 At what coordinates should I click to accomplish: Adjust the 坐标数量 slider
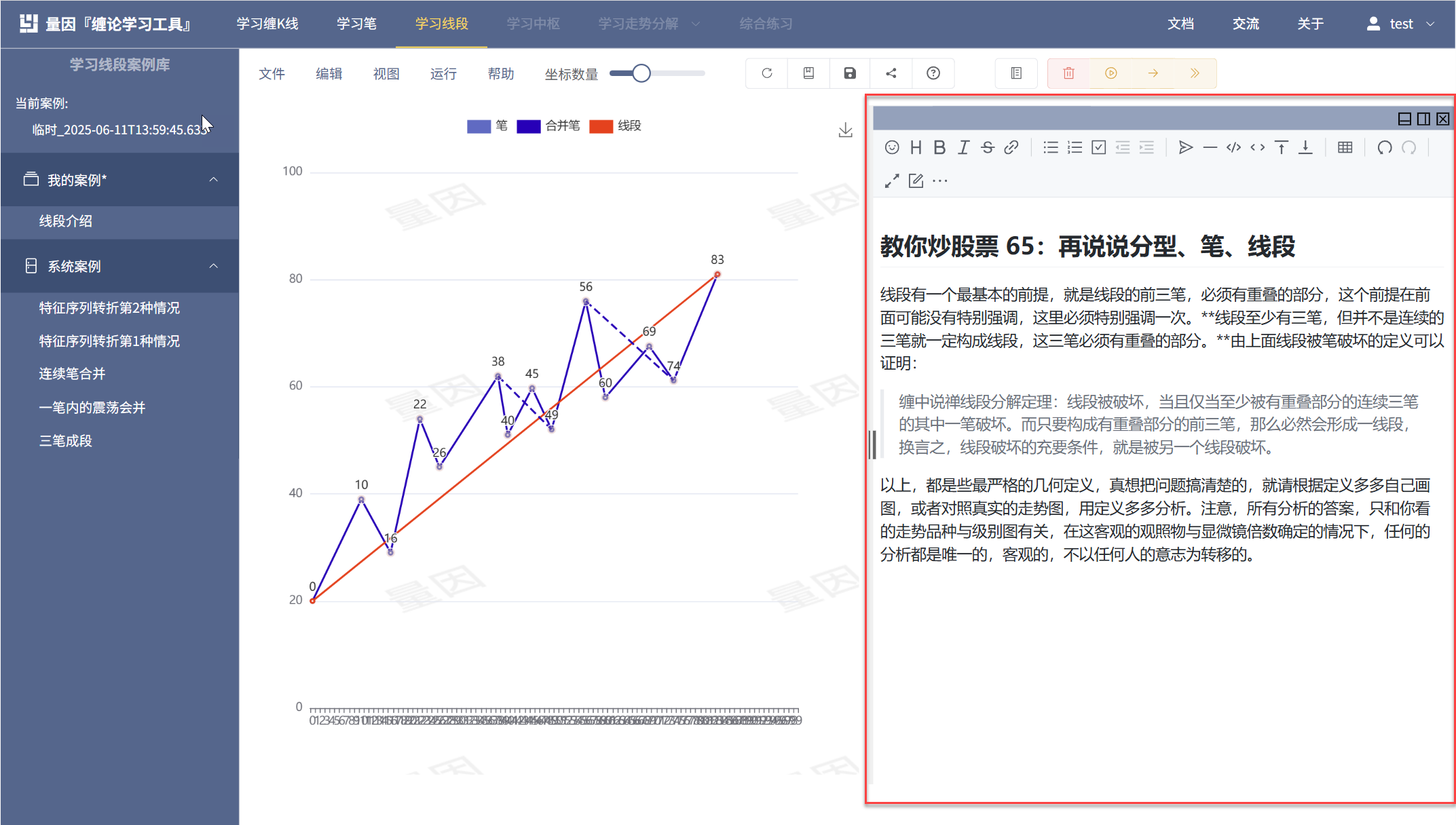641,73
